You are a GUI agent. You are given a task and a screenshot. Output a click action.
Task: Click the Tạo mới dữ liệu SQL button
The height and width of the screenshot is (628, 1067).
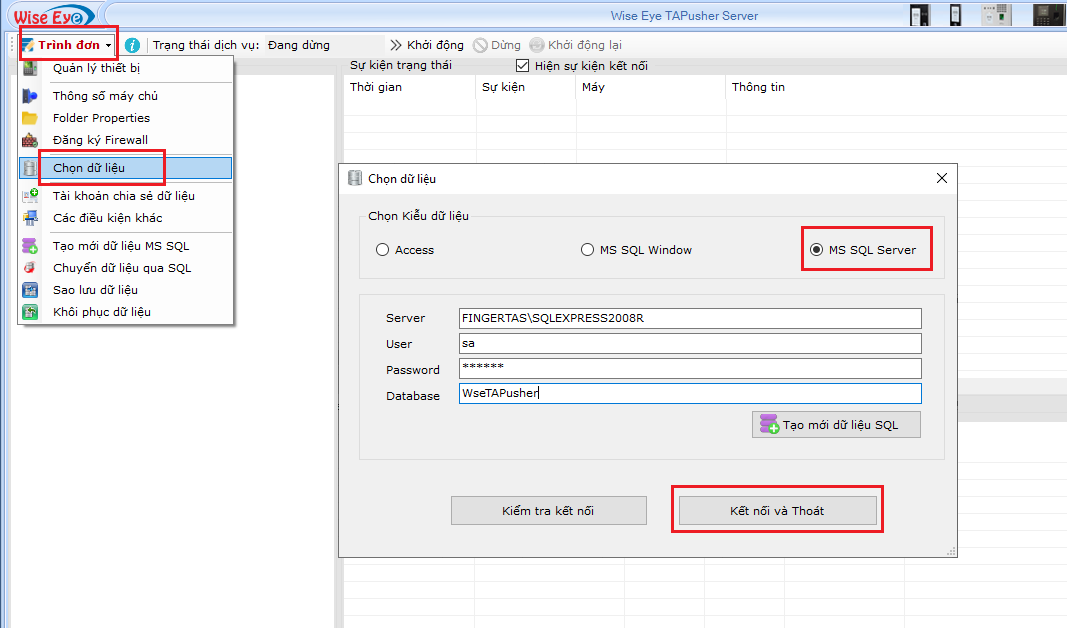836,425
